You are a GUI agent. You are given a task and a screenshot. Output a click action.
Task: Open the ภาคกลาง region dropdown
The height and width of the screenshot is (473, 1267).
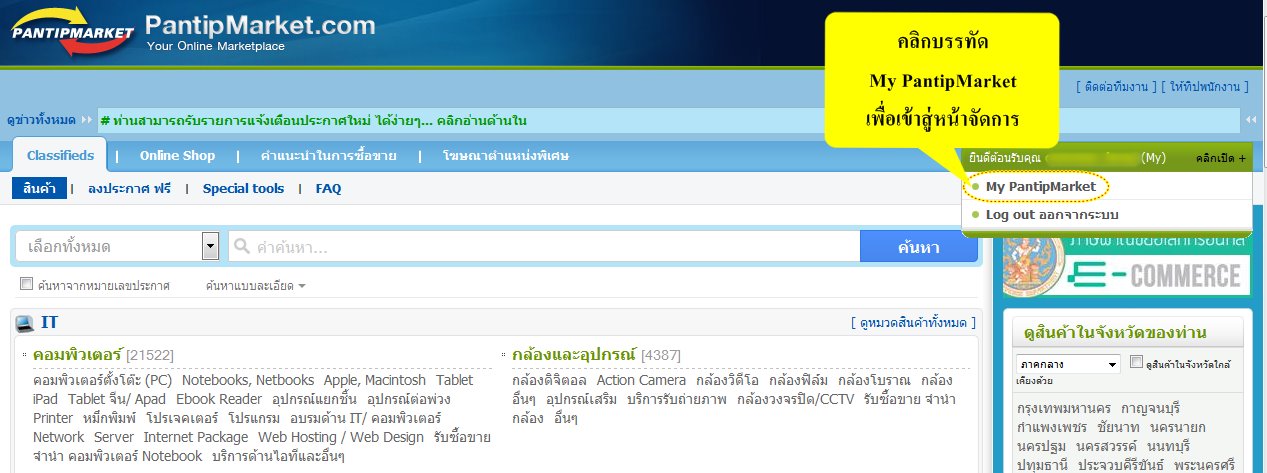point(1068,364)
